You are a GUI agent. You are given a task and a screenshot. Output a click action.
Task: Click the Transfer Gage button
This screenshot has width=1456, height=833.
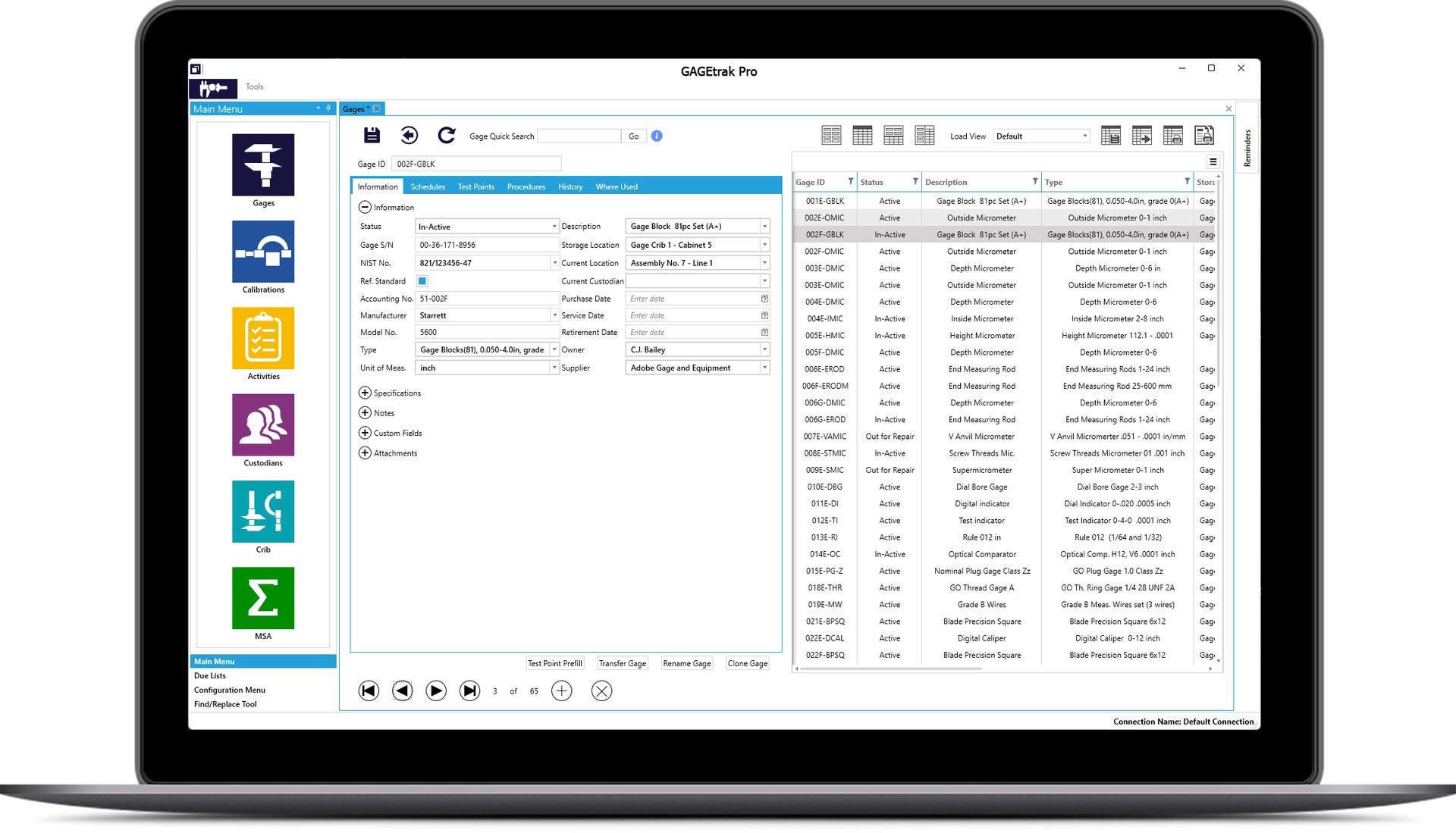point(623,663)
